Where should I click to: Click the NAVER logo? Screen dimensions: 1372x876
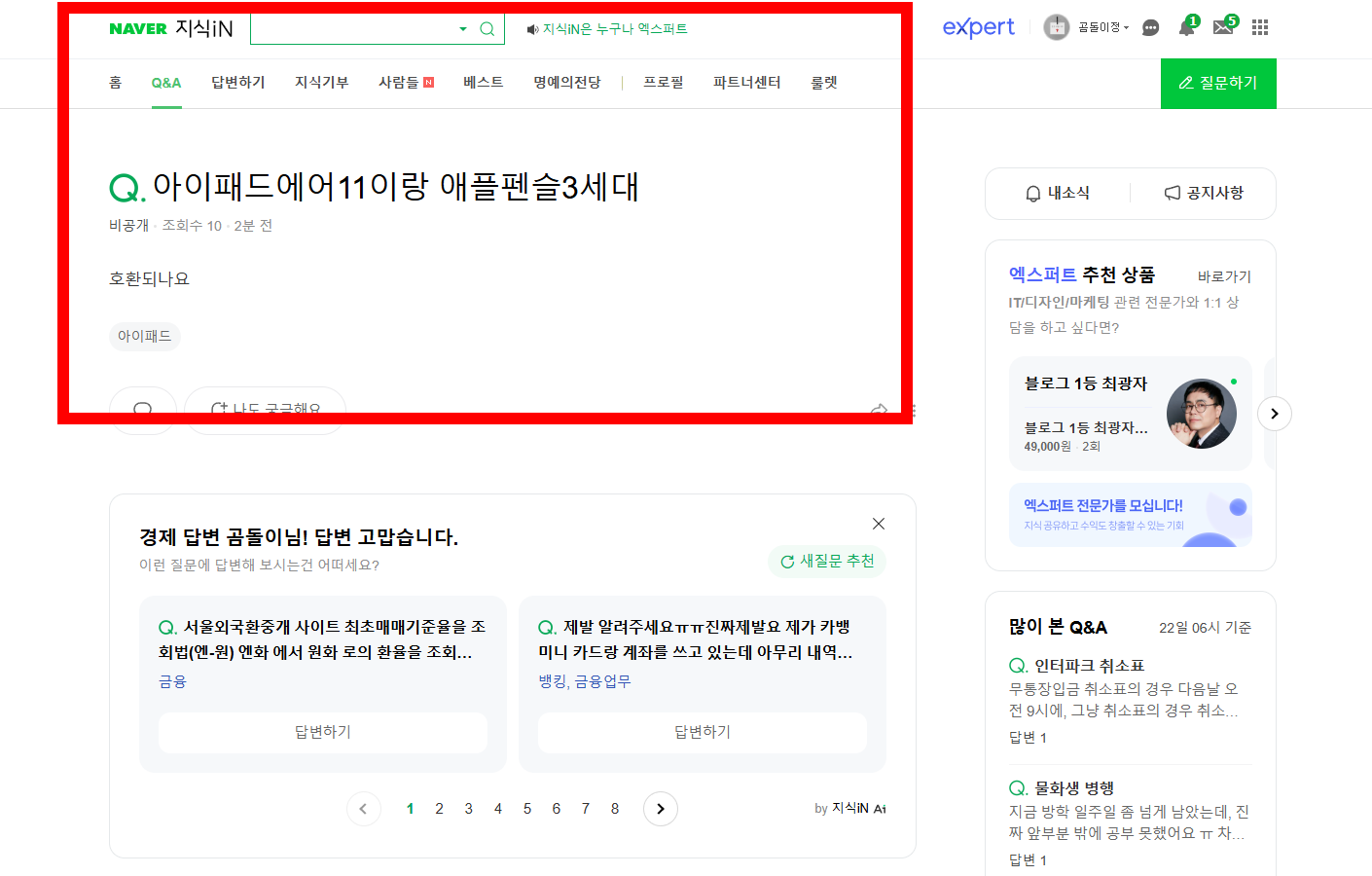(x=137, y=29)
